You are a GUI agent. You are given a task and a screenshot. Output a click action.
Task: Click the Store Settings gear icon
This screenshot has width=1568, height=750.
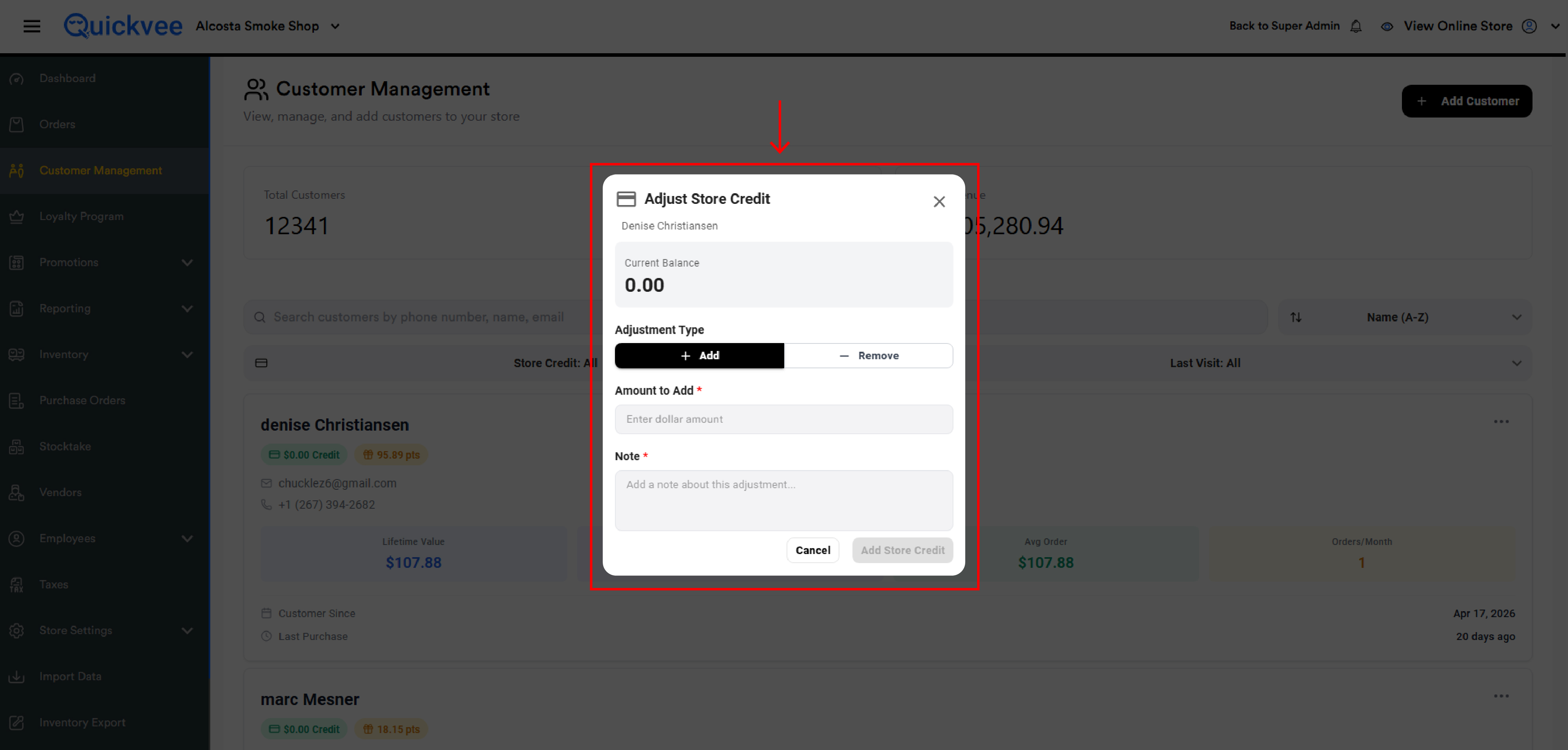17,631
